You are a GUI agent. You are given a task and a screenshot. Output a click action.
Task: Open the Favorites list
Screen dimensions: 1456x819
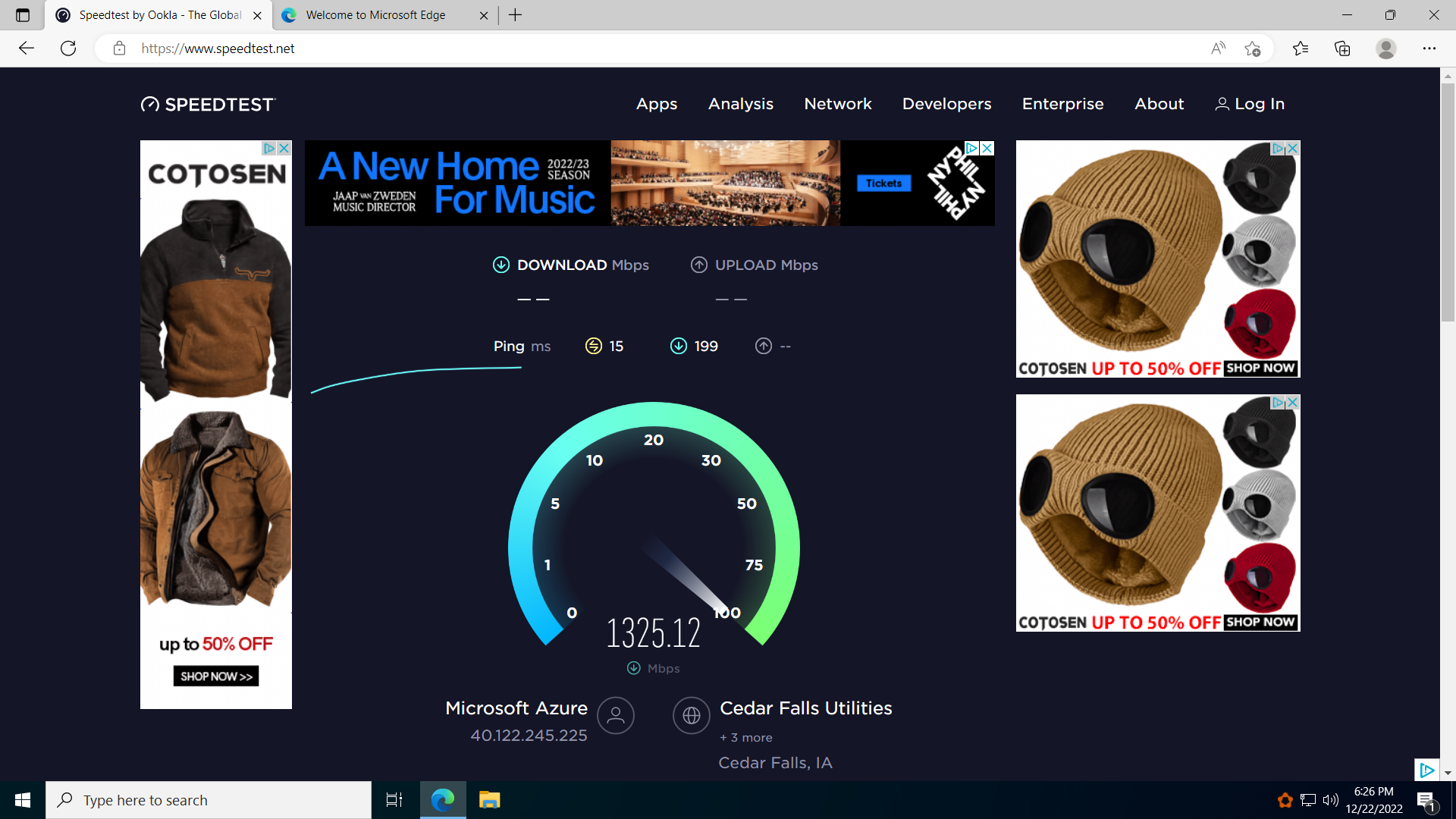click(x=1301, y=49)
